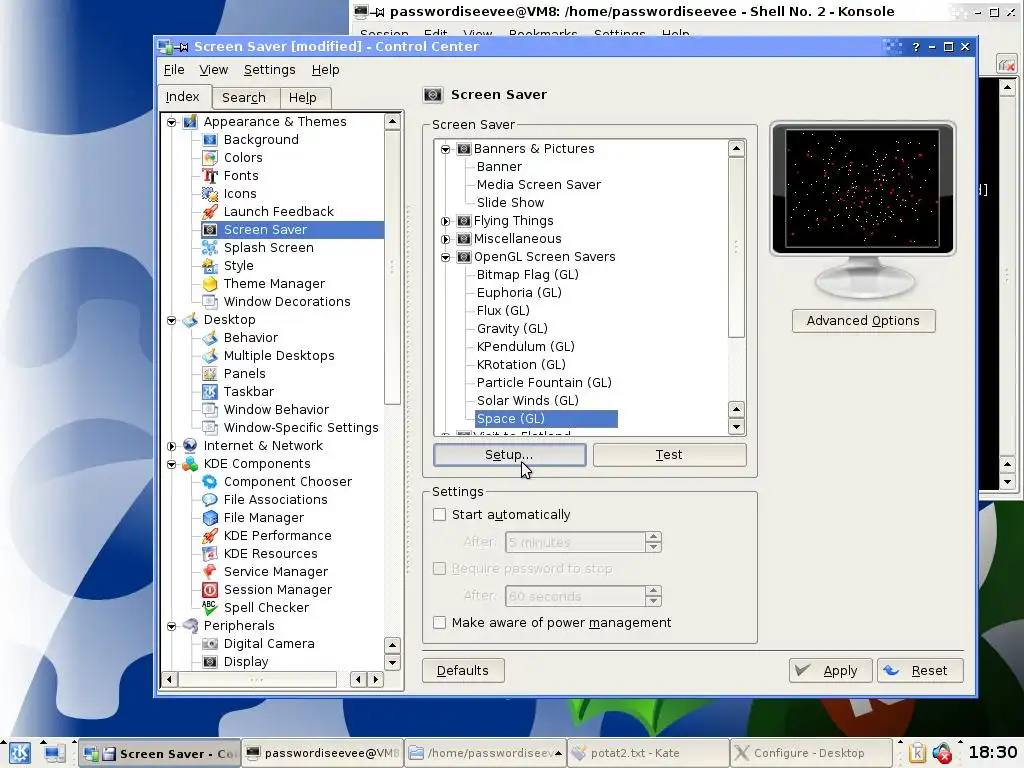Viewport: 1024px width, 768px height.
Task: Open the Settings menu in Control Center
Action: click(269, 70)
